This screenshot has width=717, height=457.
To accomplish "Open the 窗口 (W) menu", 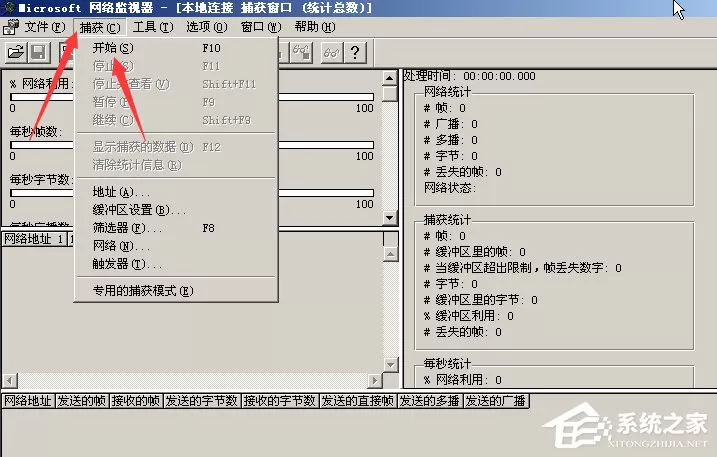I will 261,27.
